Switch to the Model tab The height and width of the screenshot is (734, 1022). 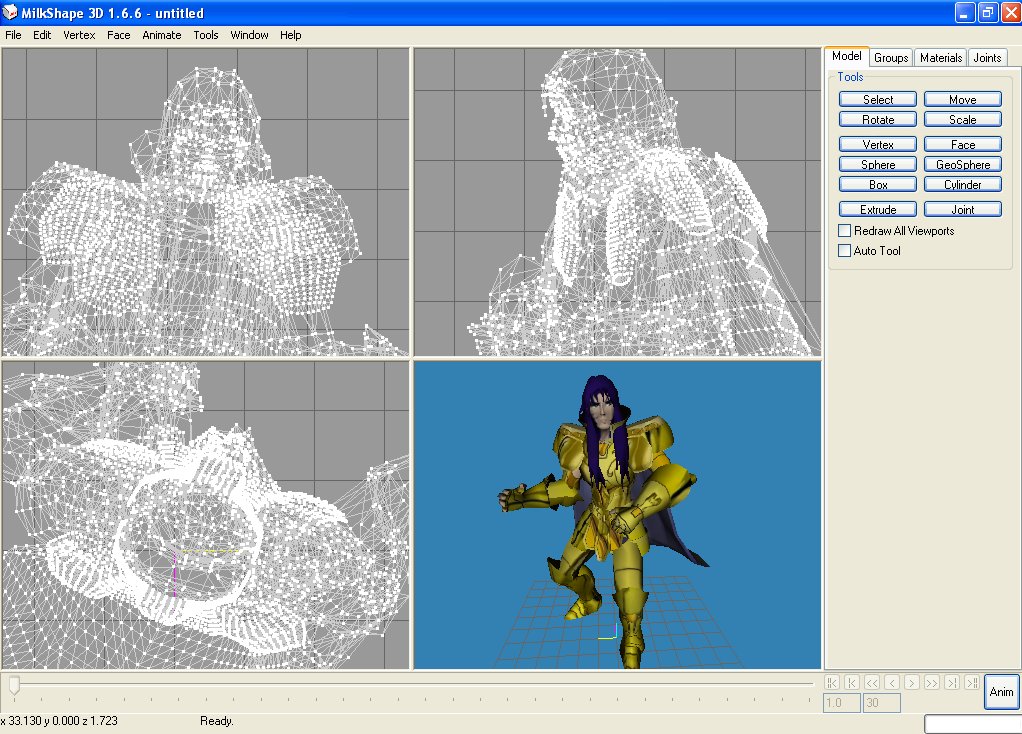pos(846,57)
